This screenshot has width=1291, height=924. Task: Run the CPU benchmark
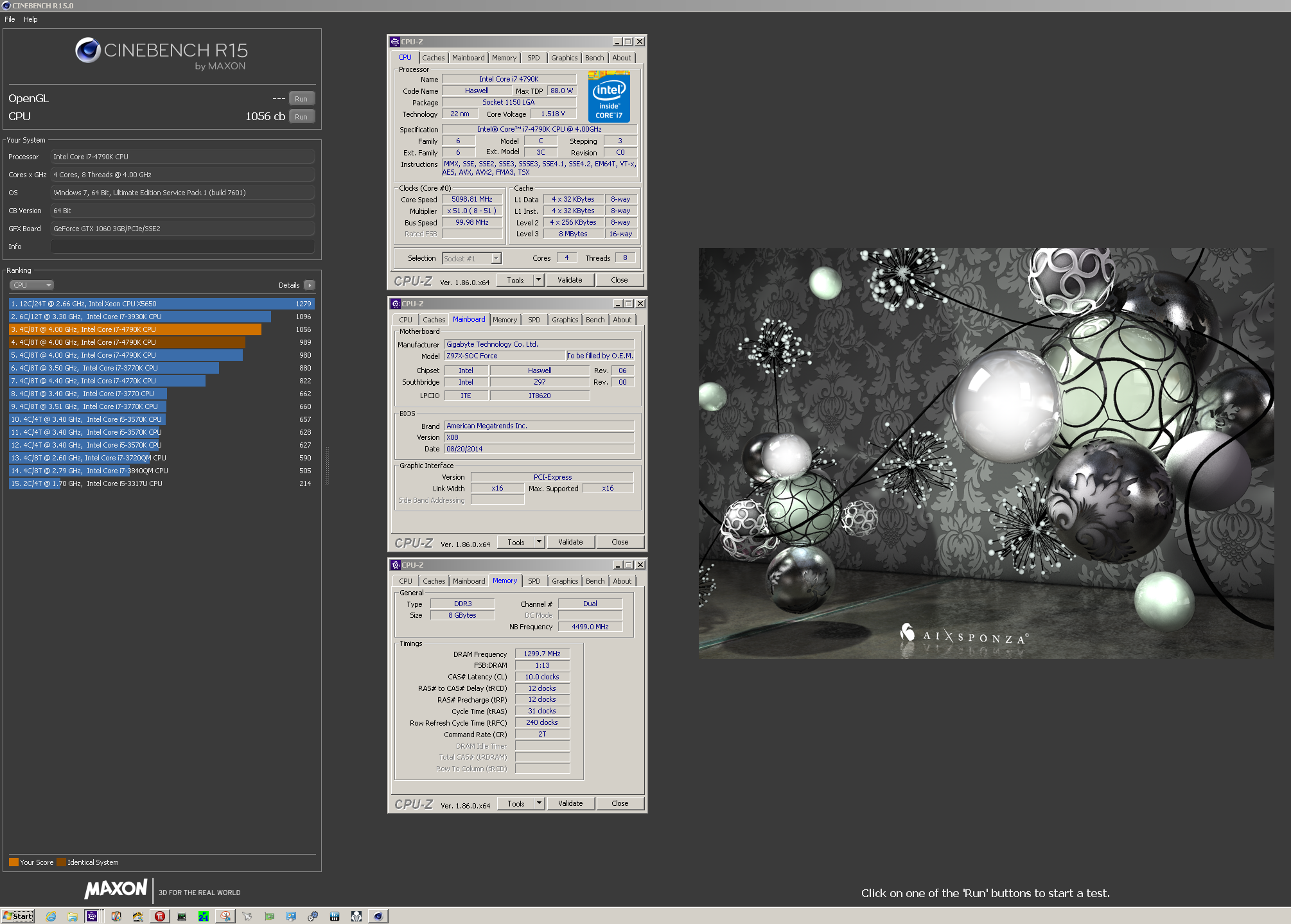tap(301, 117)
